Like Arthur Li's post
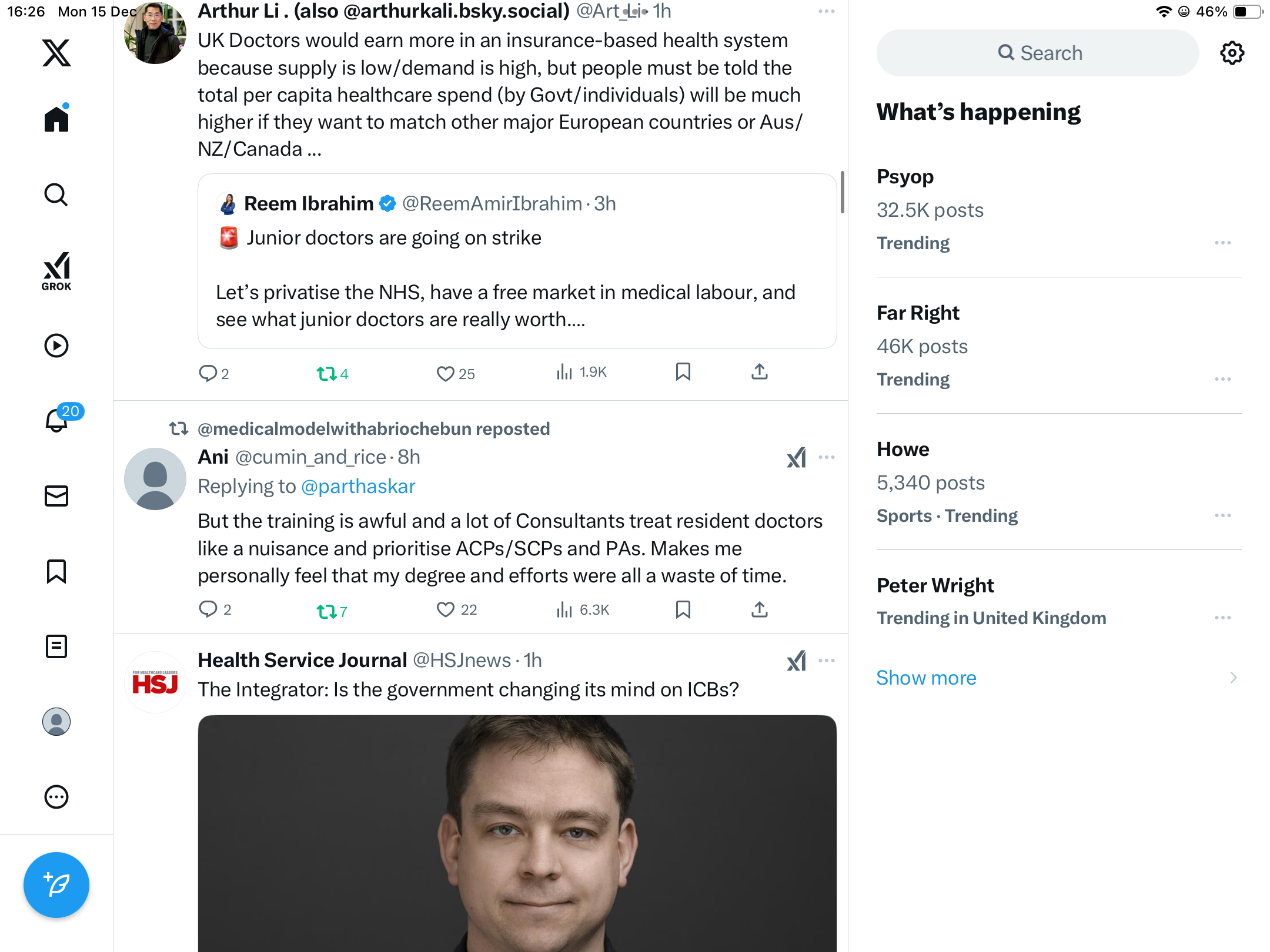 (445, 374)
